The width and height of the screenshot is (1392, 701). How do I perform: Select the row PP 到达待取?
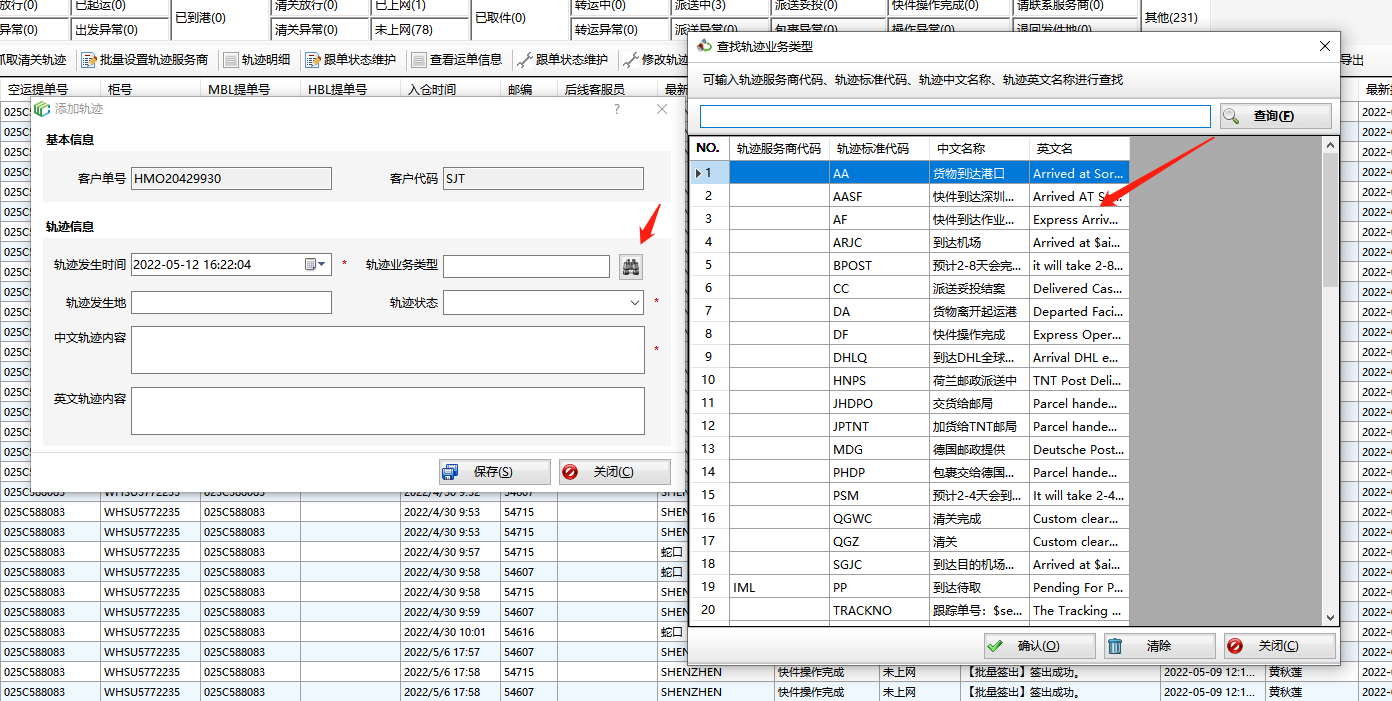[910, 587]
